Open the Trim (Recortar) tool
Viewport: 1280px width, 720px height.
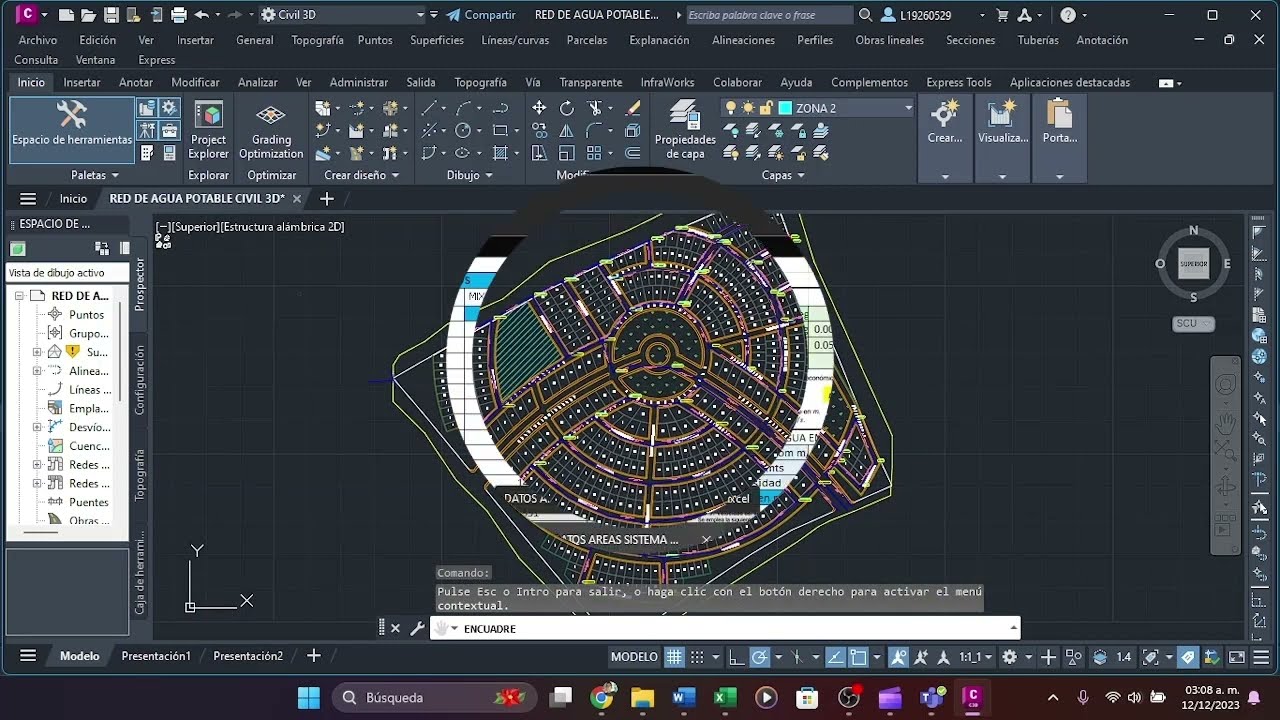tap(597, 108)
